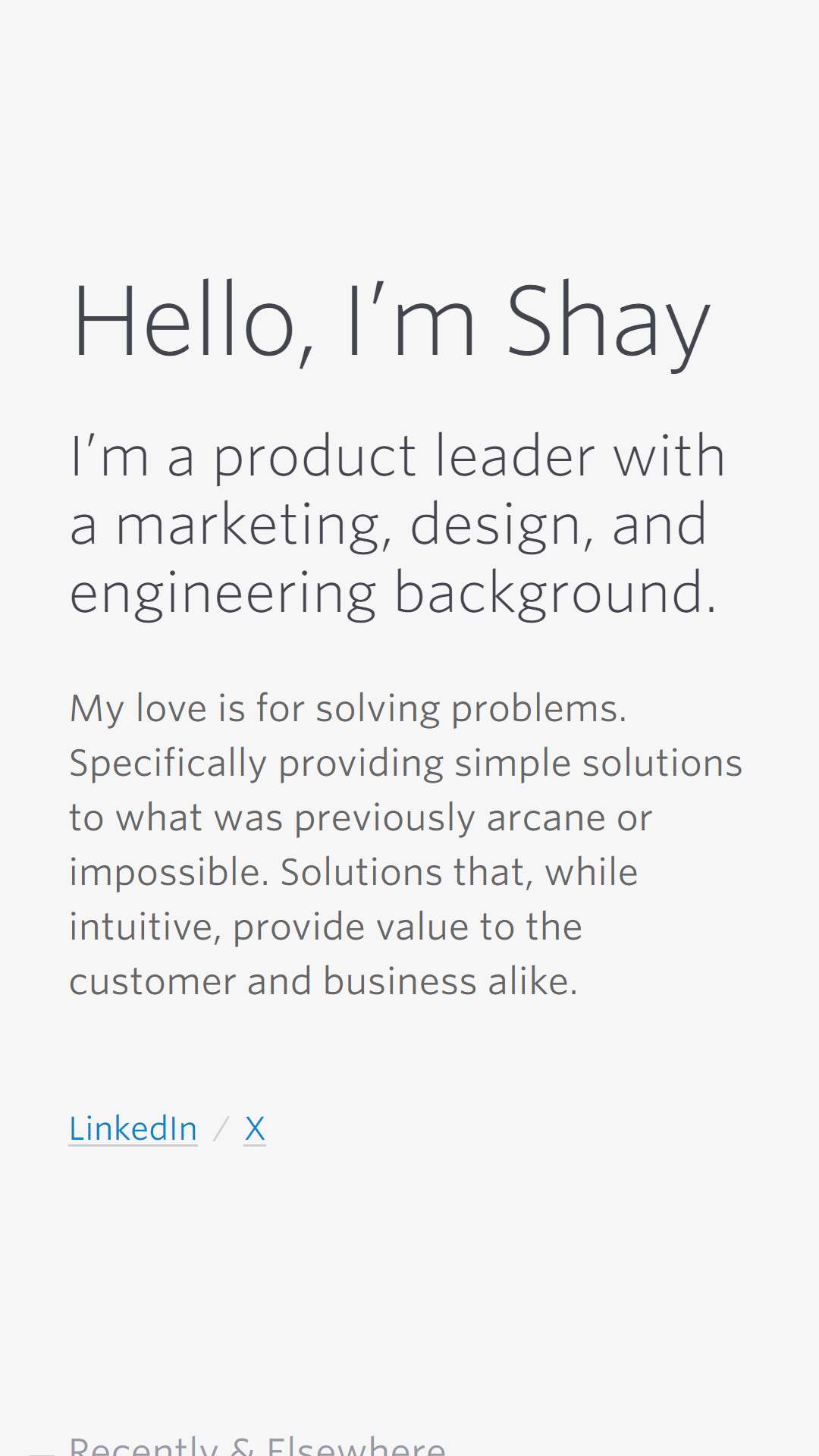Click the line "to what was previously arcane or"

361,819
